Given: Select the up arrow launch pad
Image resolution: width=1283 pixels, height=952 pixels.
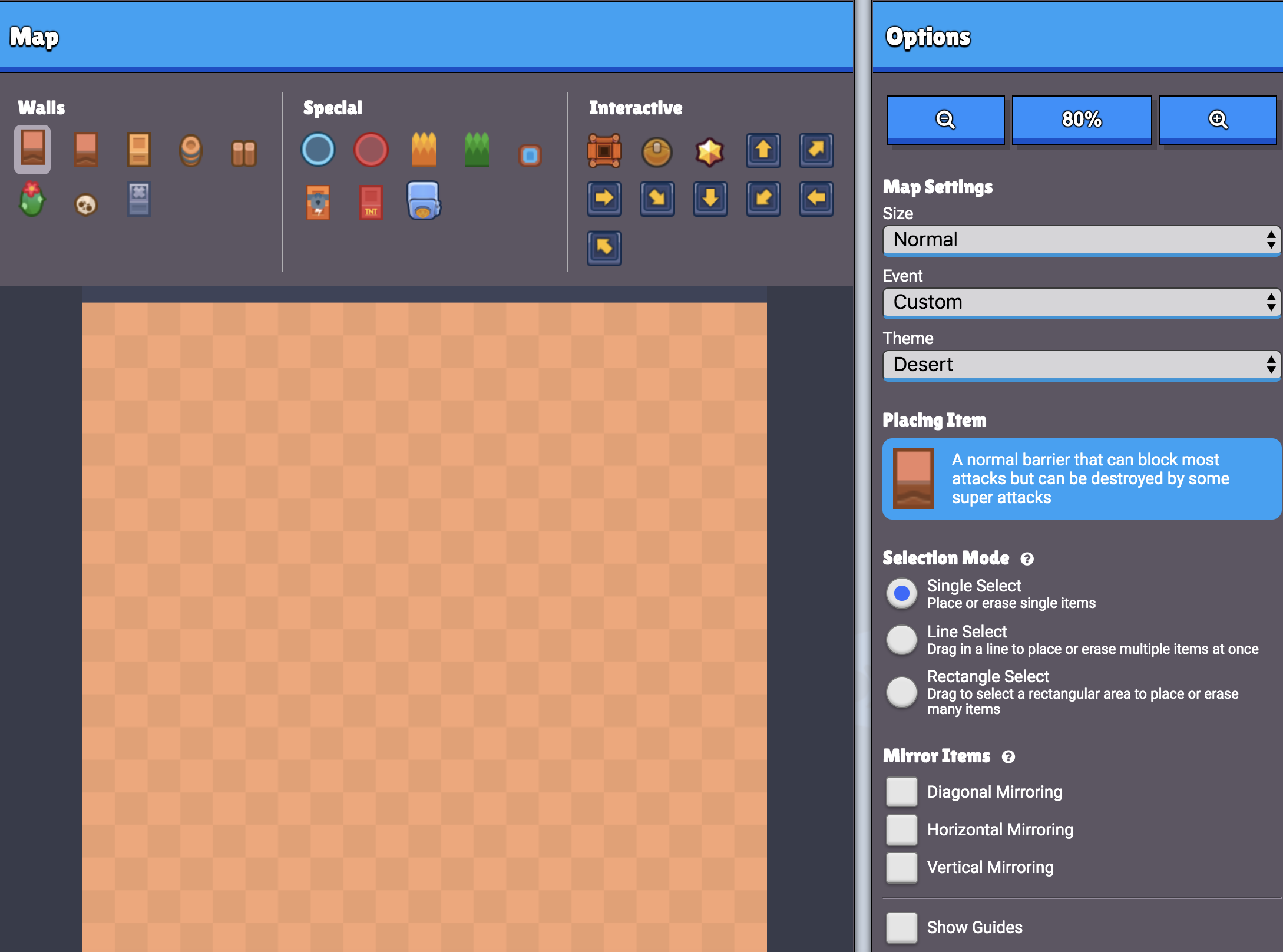Looking at the screenshot, I should pos(763,150).
